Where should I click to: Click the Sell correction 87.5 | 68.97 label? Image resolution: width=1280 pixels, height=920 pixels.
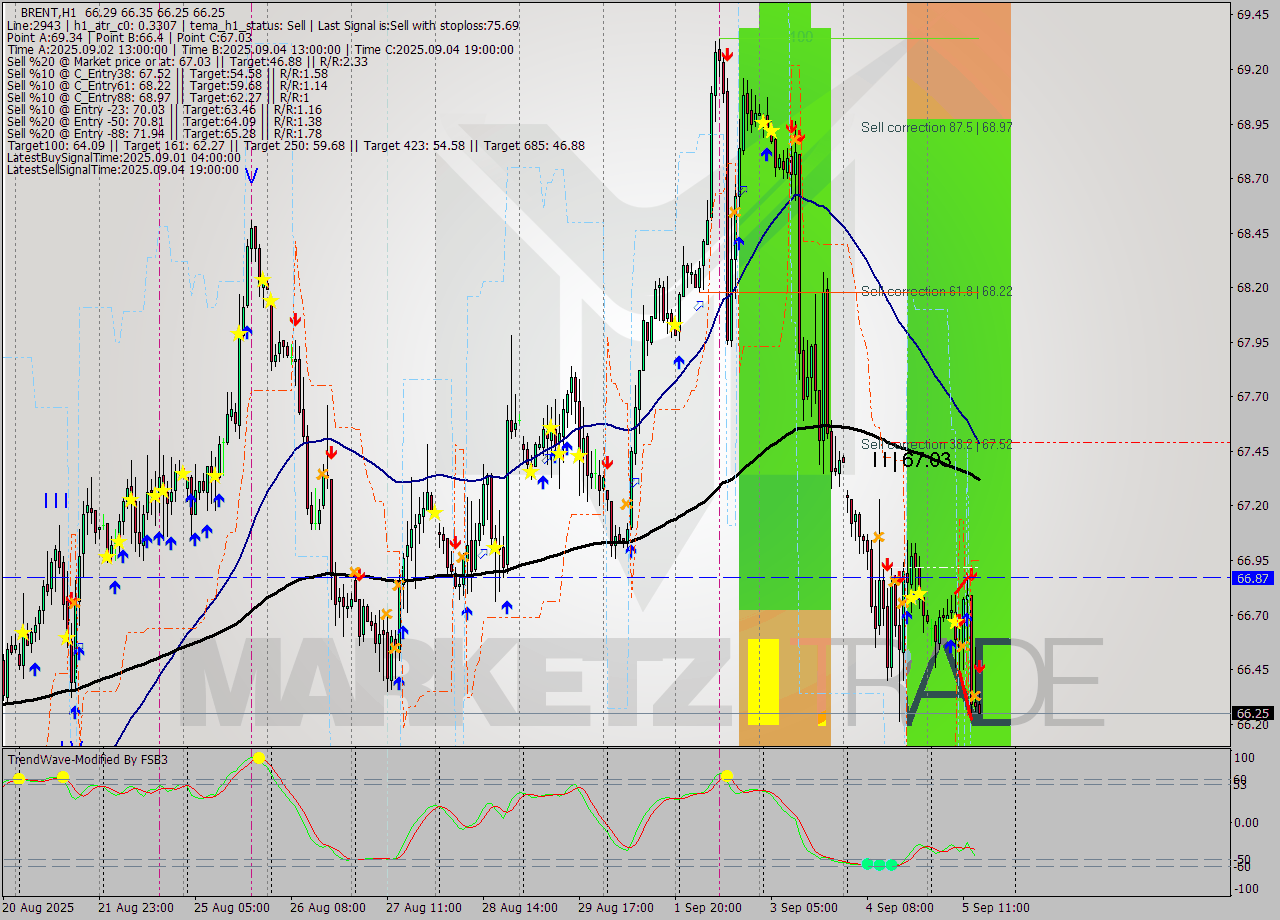(936, 128)
